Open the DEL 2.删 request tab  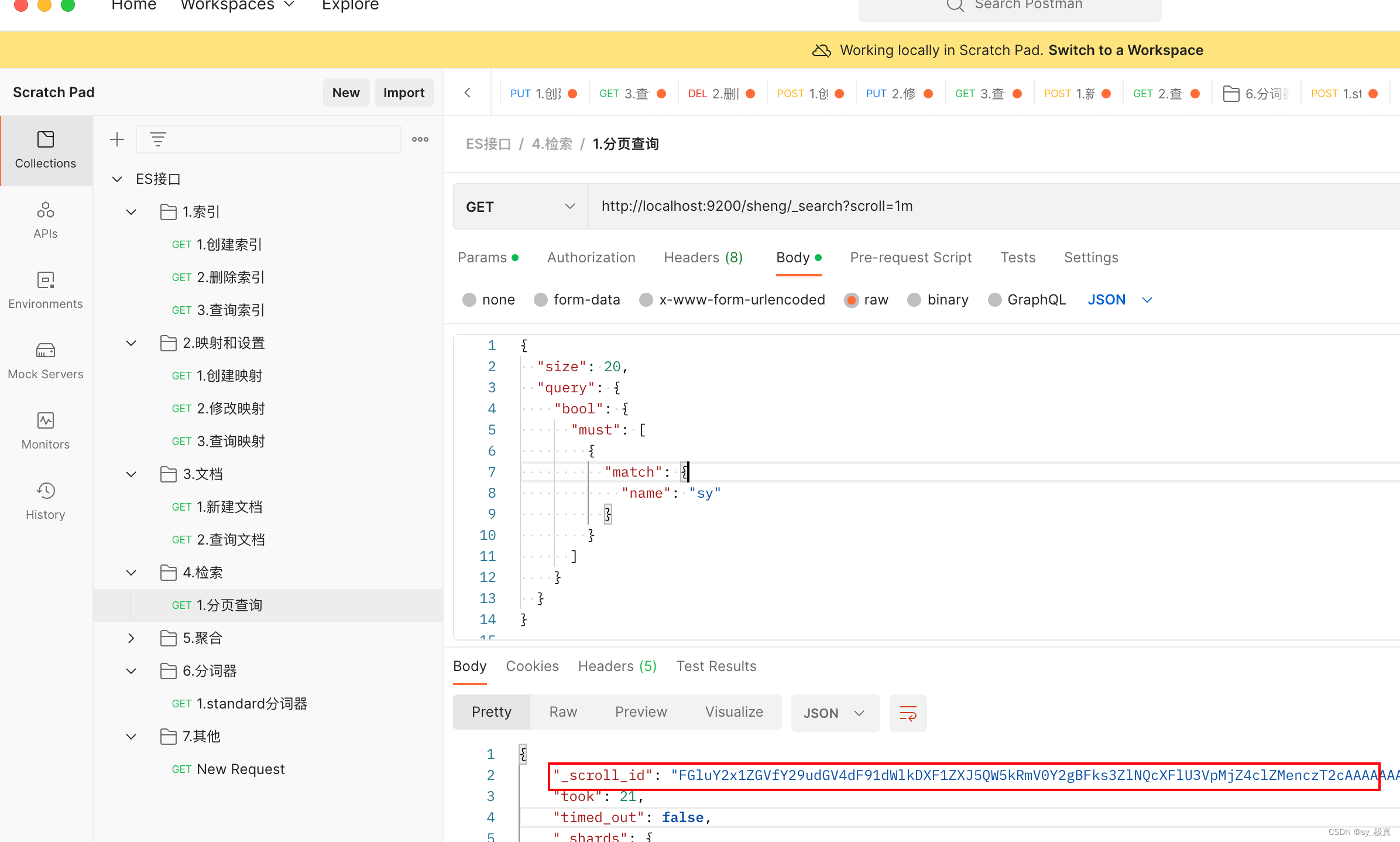(x=722, y=94)
